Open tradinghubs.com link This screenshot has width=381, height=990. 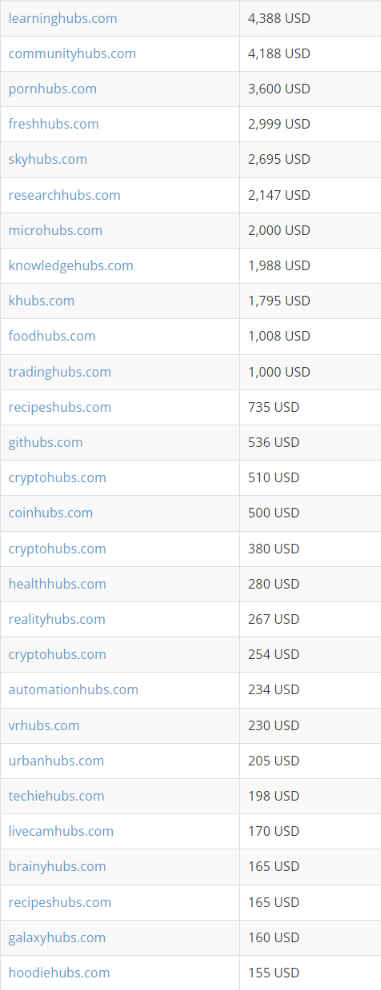[59, 372]
